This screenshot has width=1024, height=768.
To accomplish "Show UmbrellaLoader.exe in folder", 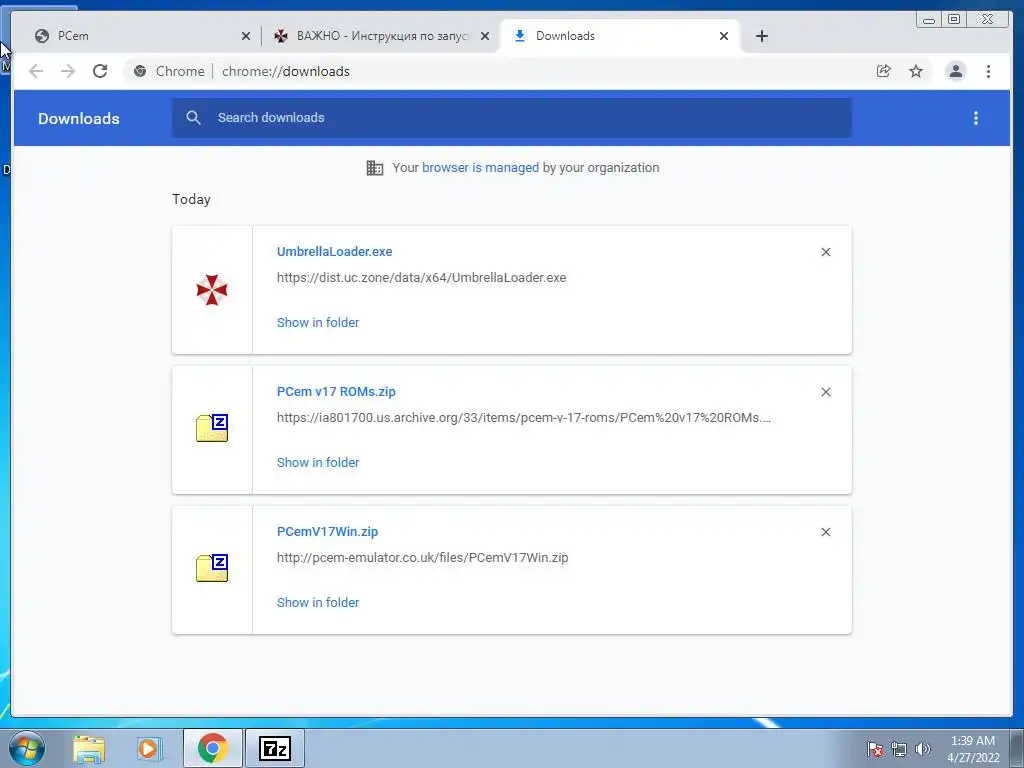I will 318,323.
